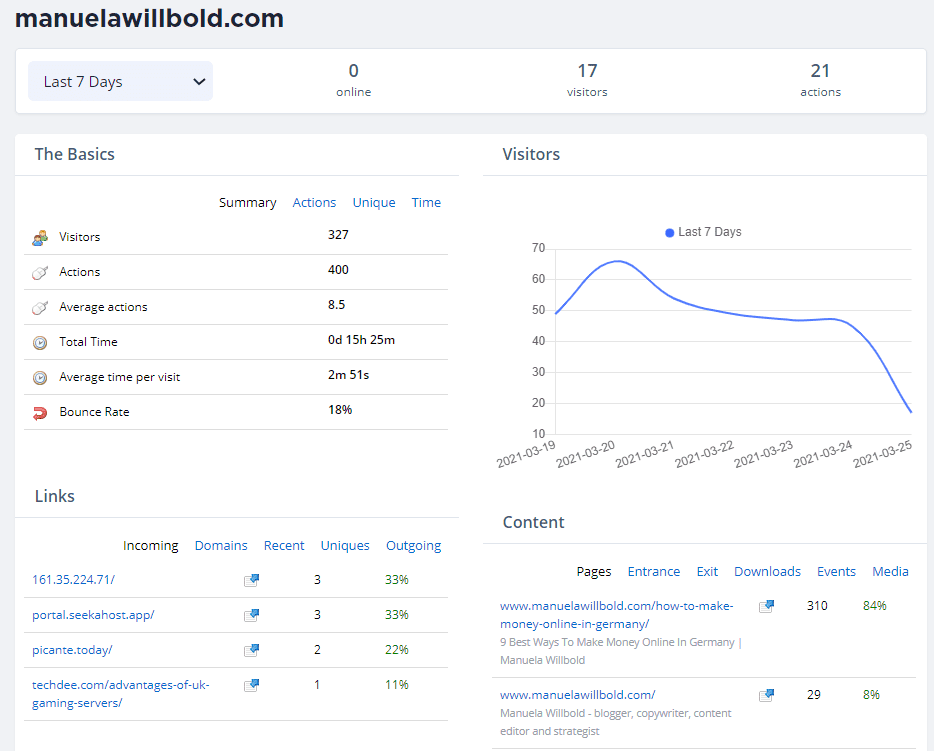Open the techdee.com advantages-of-uk-gaming-servers link
This screenshot has height=751, width=934.
coord(120,693)
